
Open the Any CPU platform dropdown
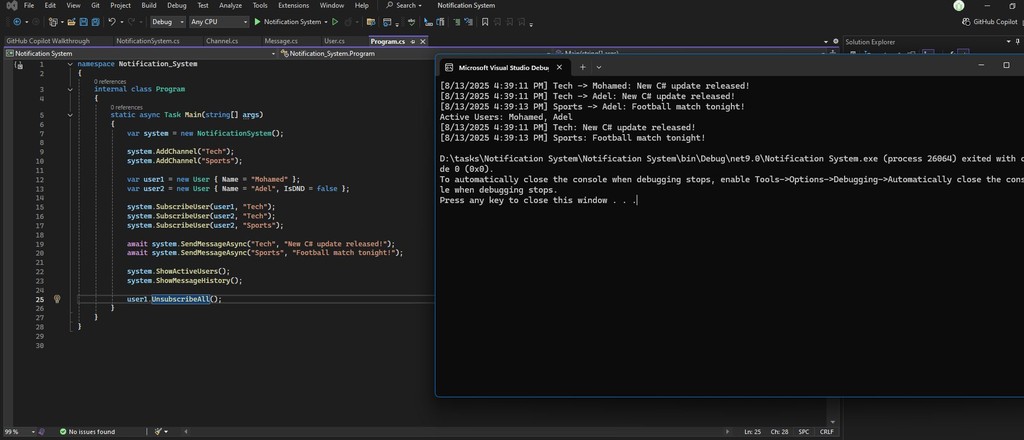(218, 21)
